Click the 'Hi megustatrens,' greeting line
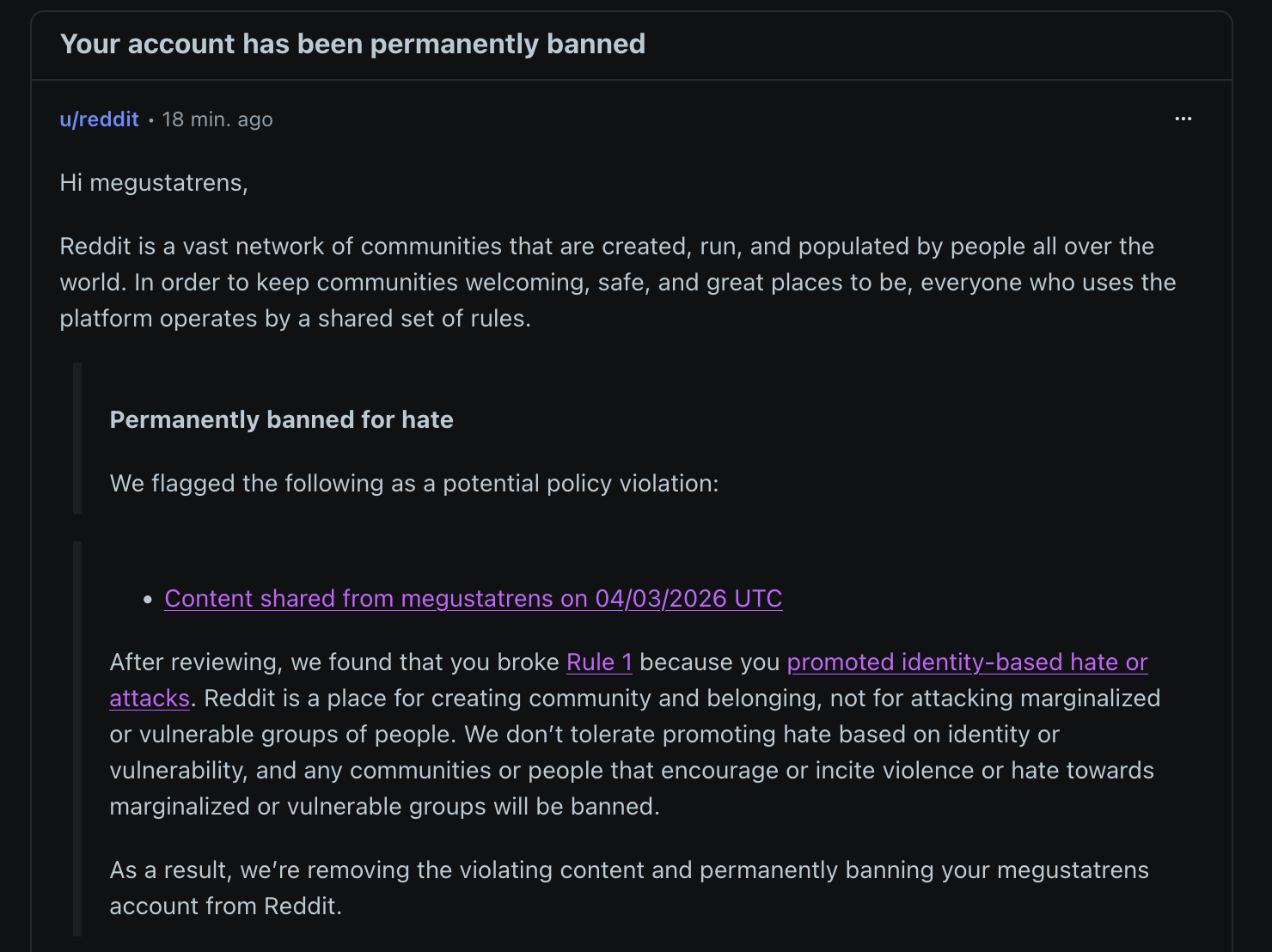This screenshot has width=1272, height=952. click(154, 183)
